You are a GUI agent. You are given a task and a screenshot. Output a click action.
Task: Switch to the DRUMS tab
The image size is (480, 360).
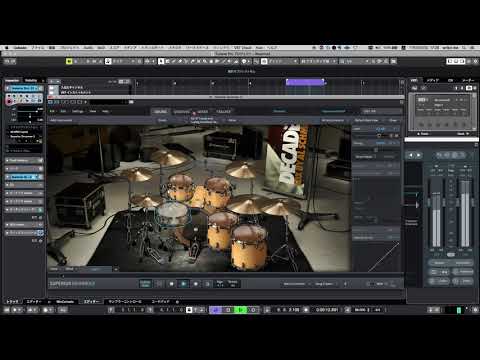161,112
